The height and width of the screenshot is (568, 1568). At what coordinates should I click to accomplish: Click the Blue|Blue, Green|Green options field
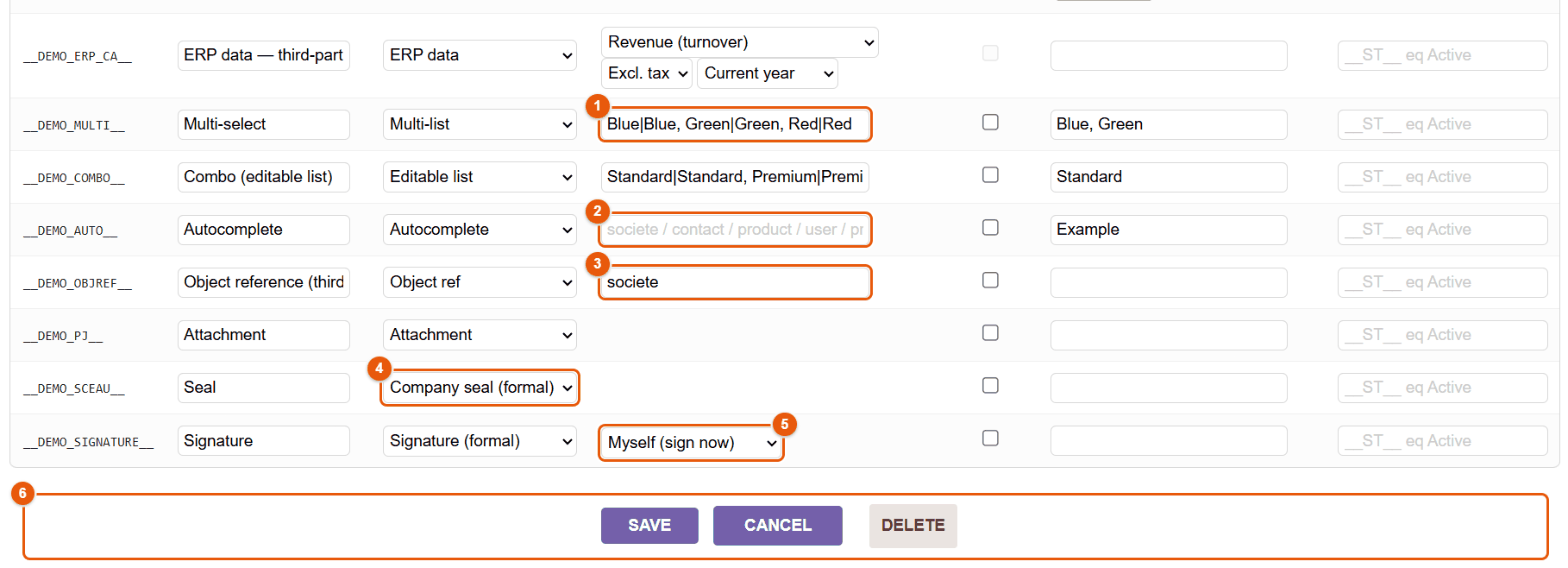[x=735, y=124]
